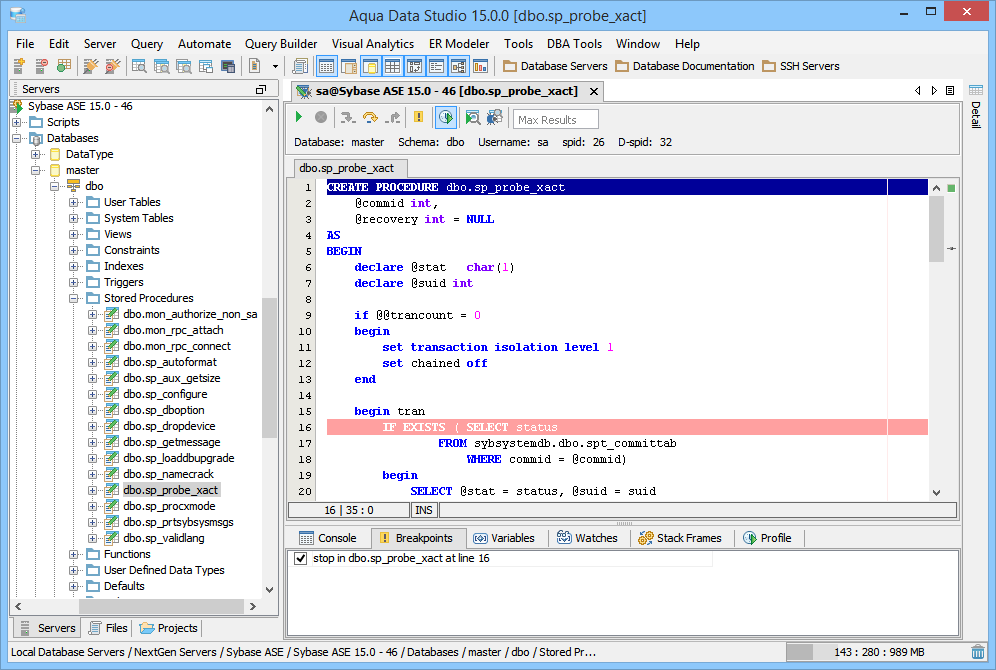Expand the User Tables folder

(75, 202)
